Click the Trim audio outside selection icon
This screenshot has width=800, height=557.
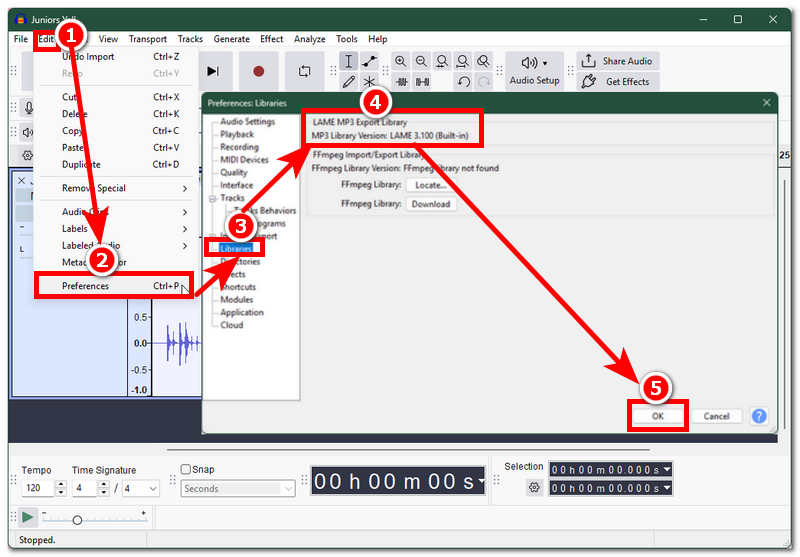[402, 82]
